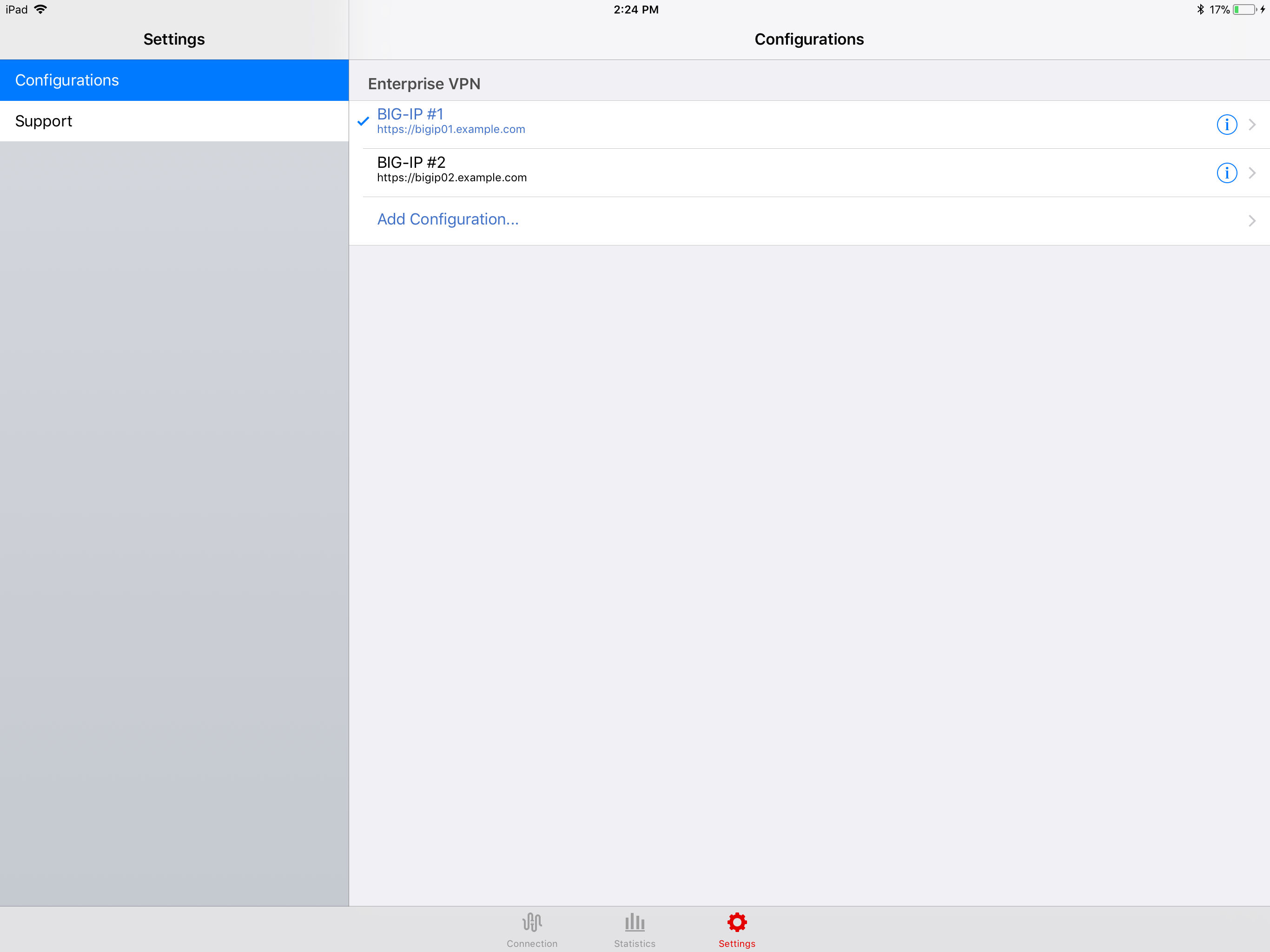Open info for BIG-IP #1 configuration

(1226, 125)
